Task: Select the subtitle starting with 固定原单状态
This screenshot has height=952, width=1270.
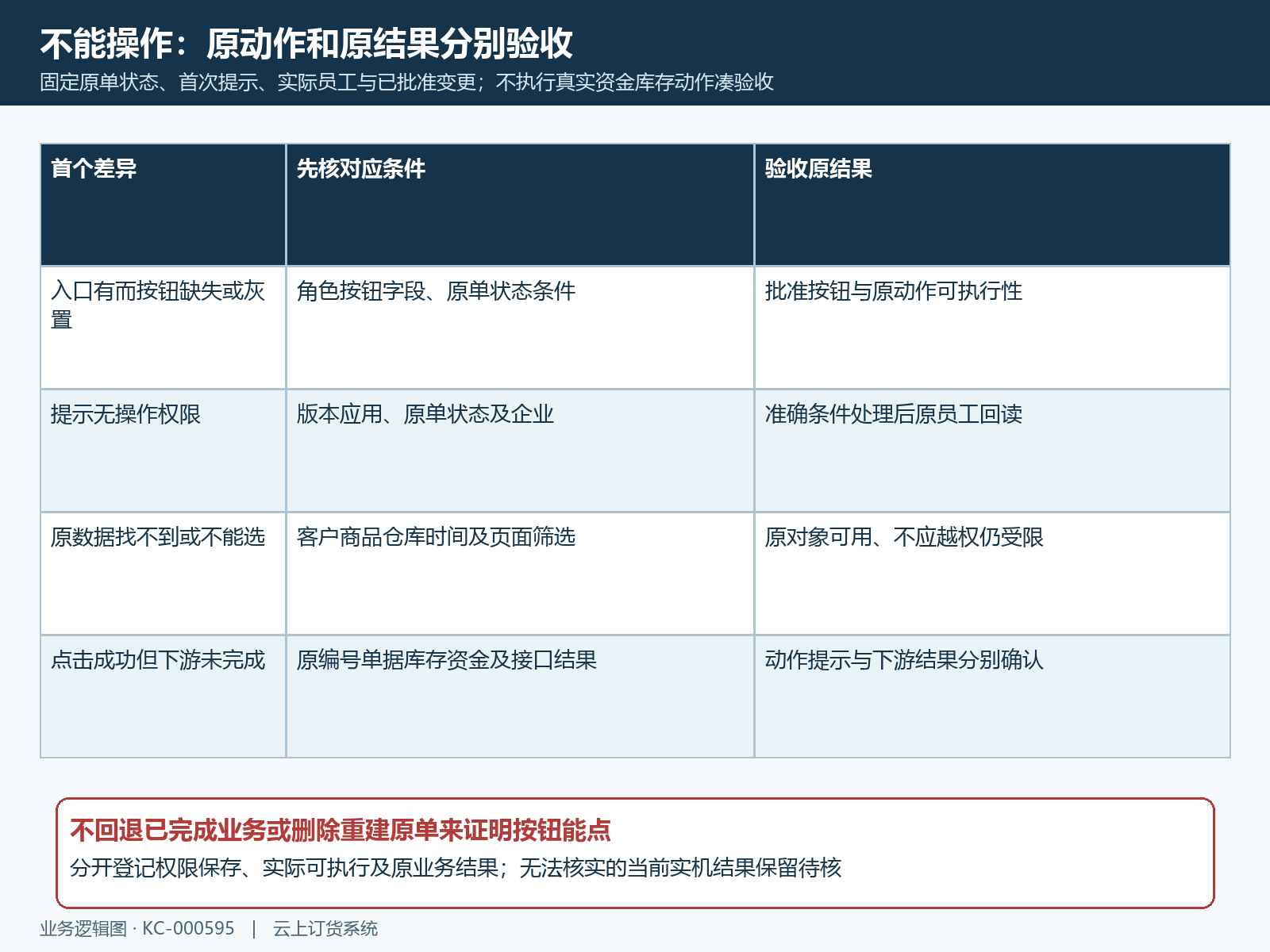Action: pos(406,83)
